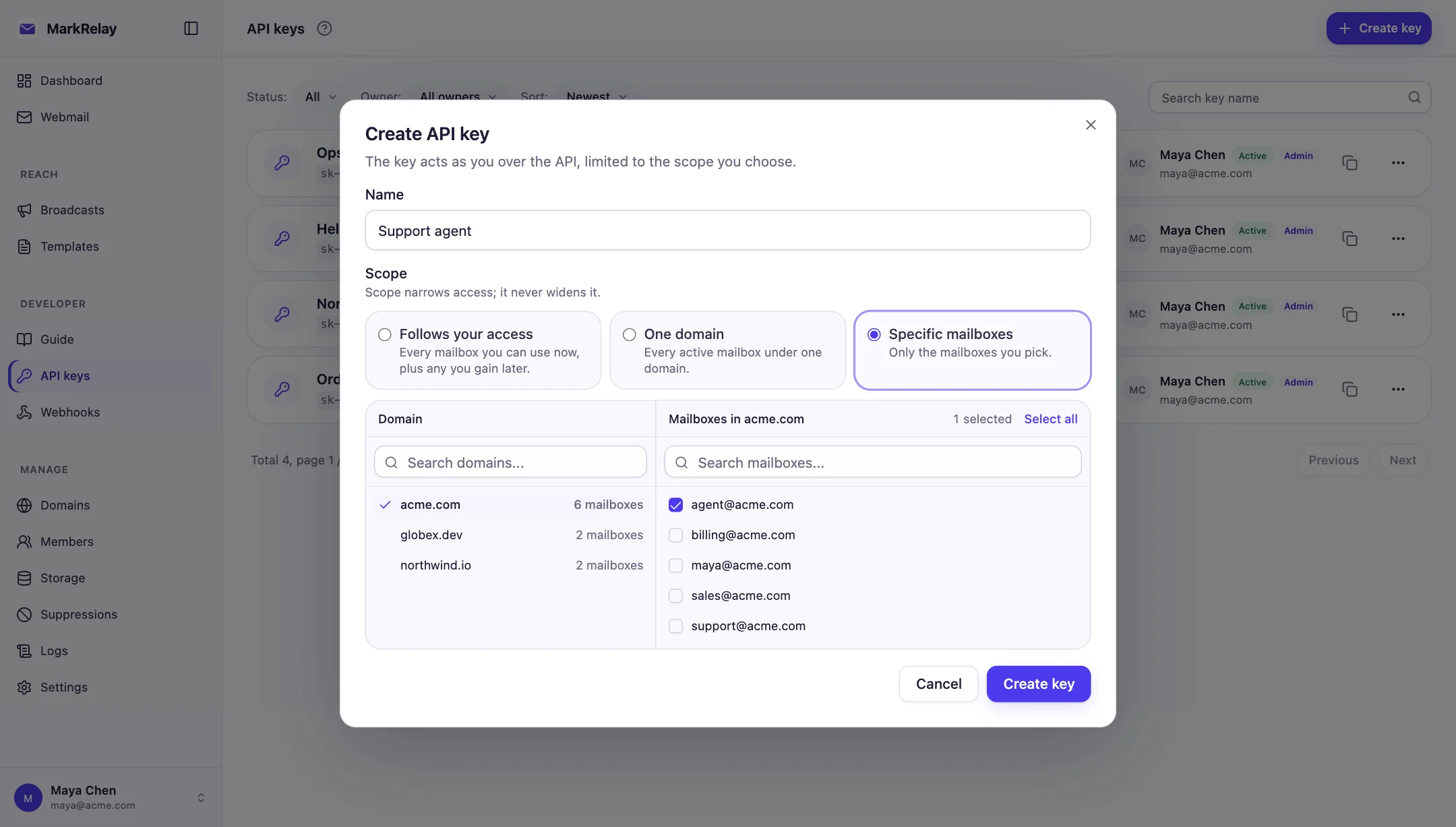Click search magnifier in key name field

pos(1414,98)
